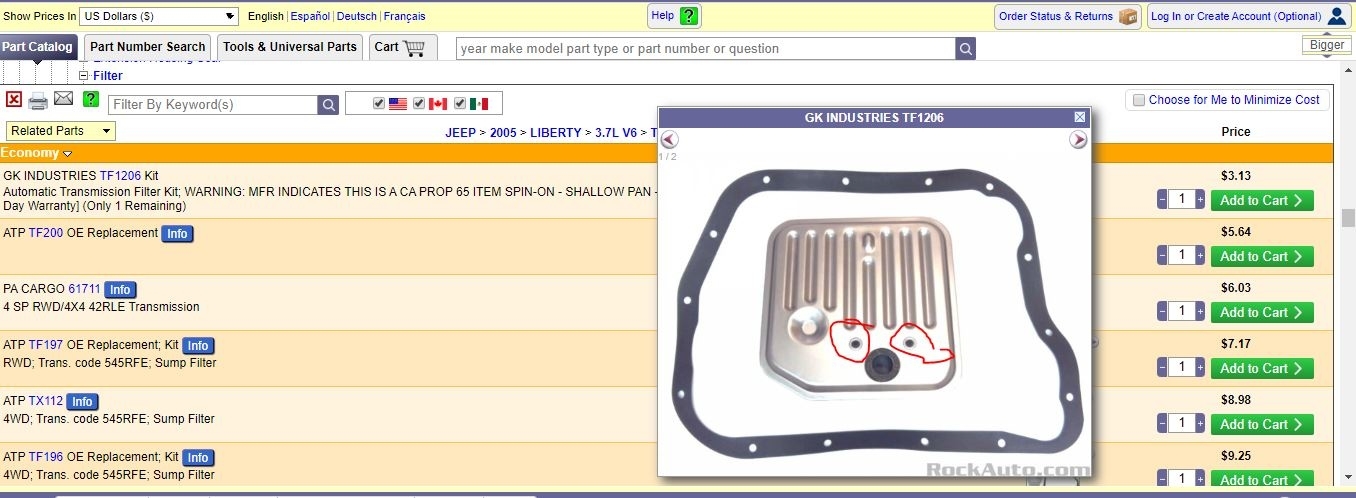Viewport: 1356px width, 498px height.
Task: Open the TF200 part number link
Action: [46, 233]
